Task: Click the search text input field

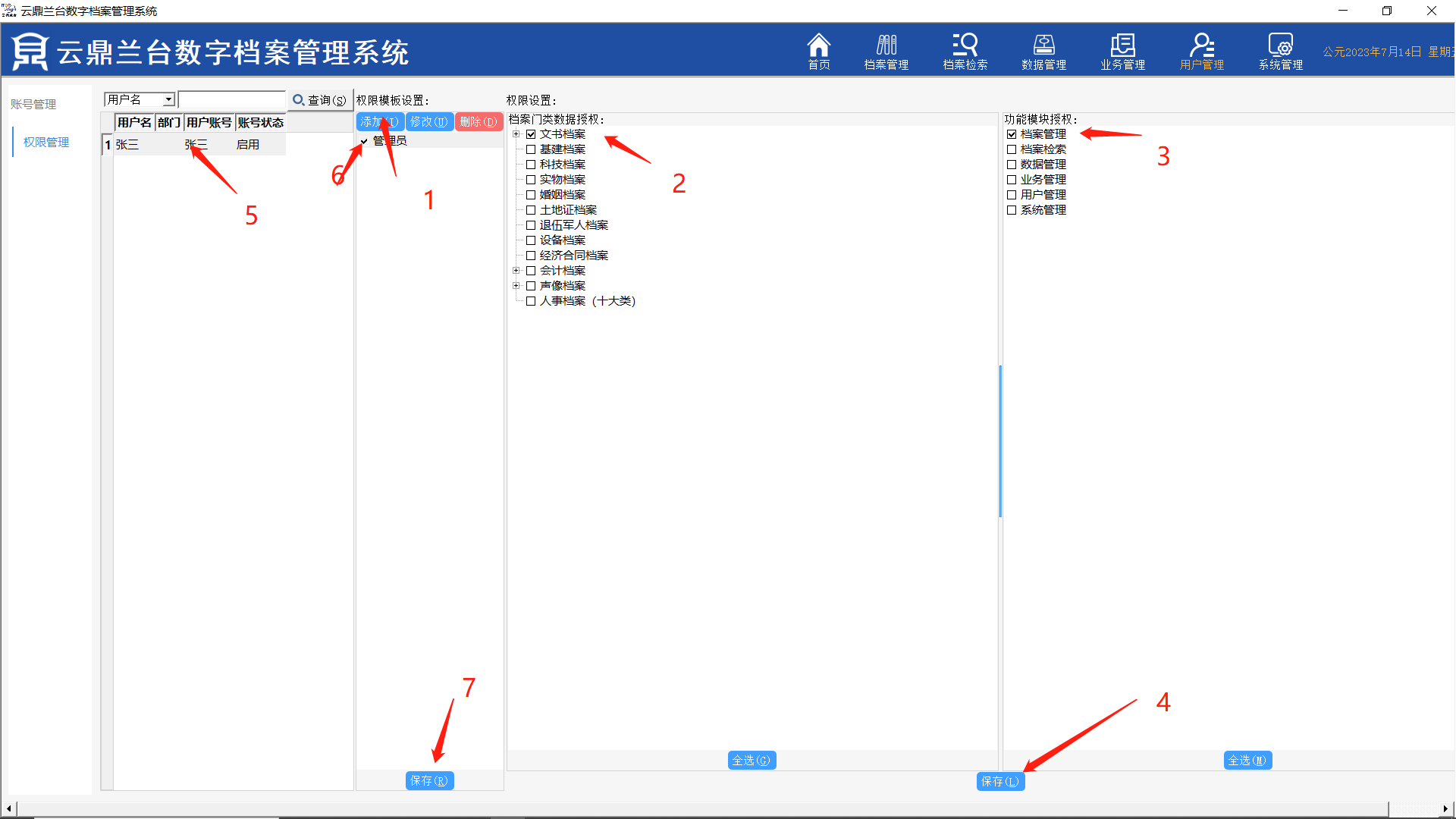Action: click(x=231, y=99)
